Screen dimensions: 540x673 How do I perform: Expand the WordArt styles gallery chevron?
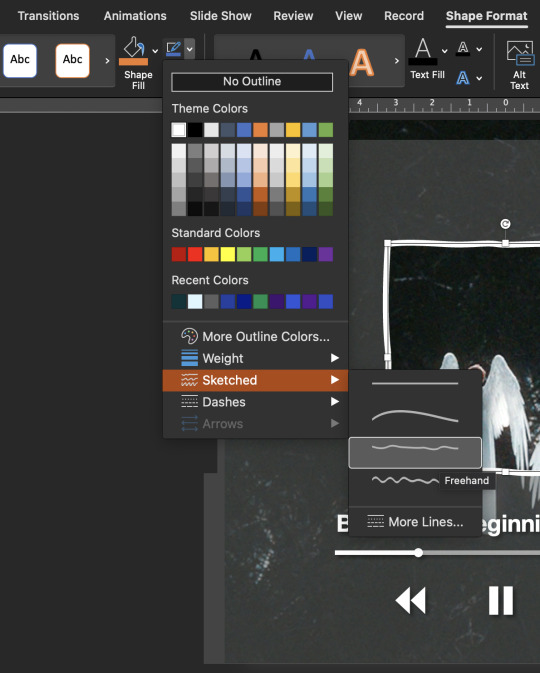[x=397, y=61]
